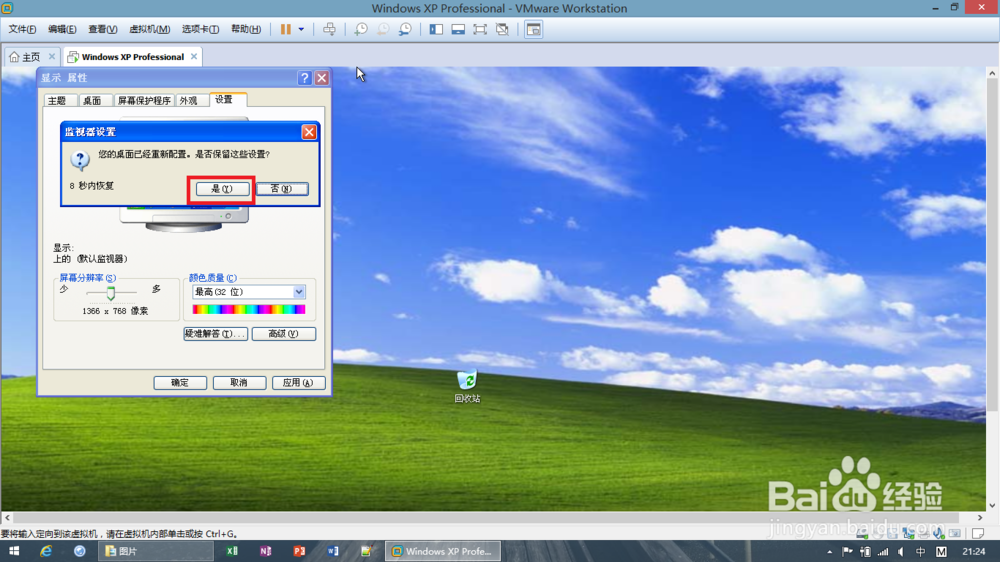Click 否(N) to revert the settings

[282, 189]
